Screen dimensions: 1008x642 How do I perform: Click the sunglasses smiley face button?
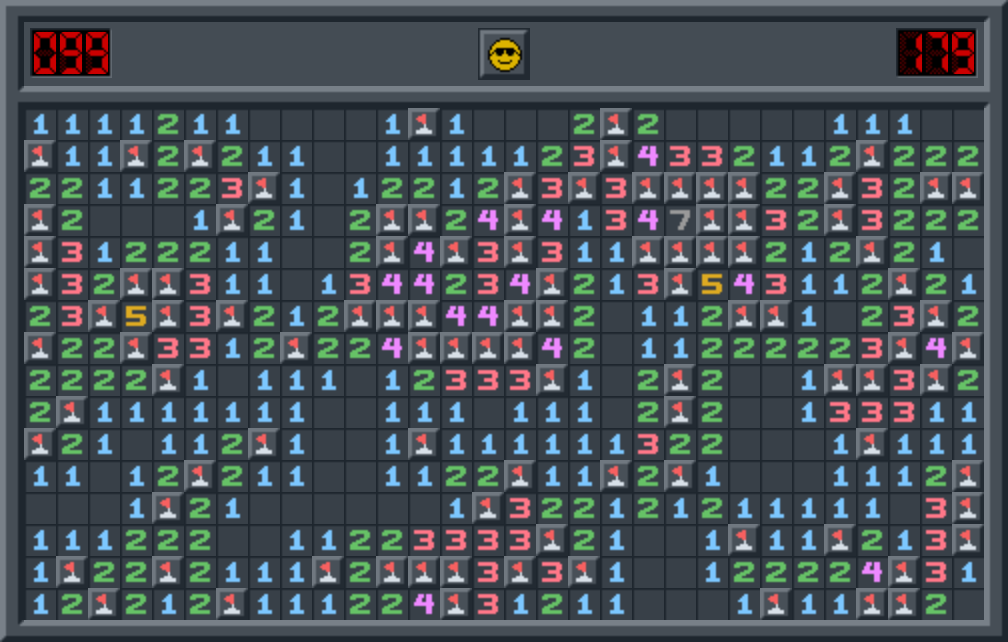[504, 54]
